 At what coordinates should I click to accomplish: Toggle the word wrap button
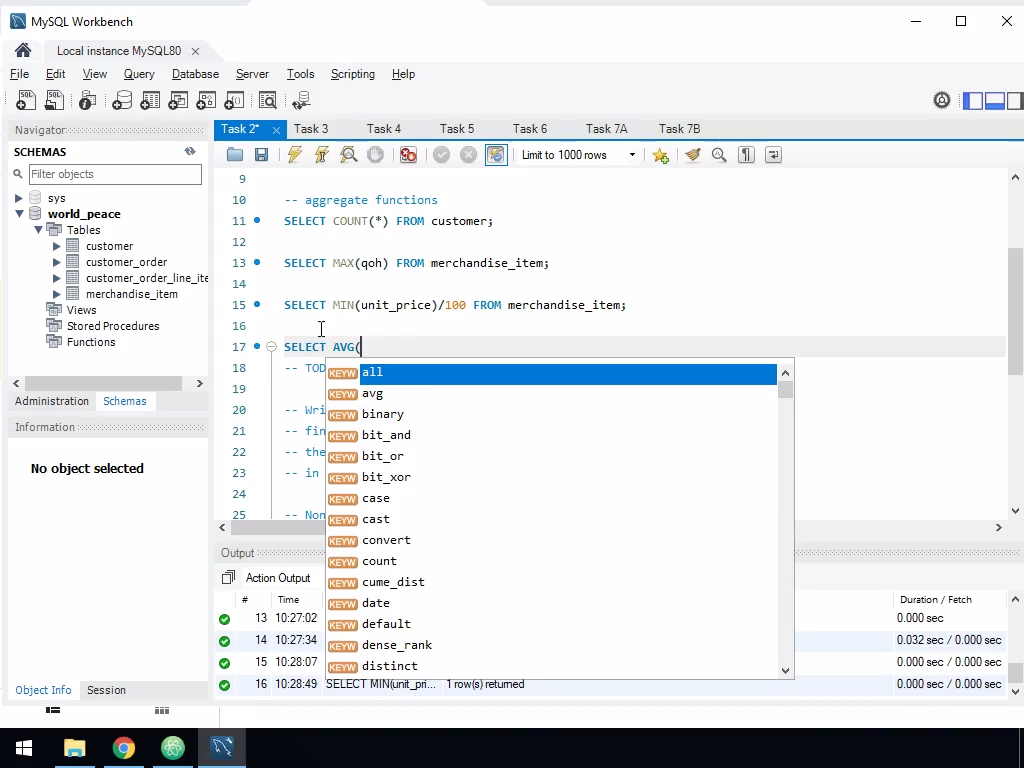[773, 155]
